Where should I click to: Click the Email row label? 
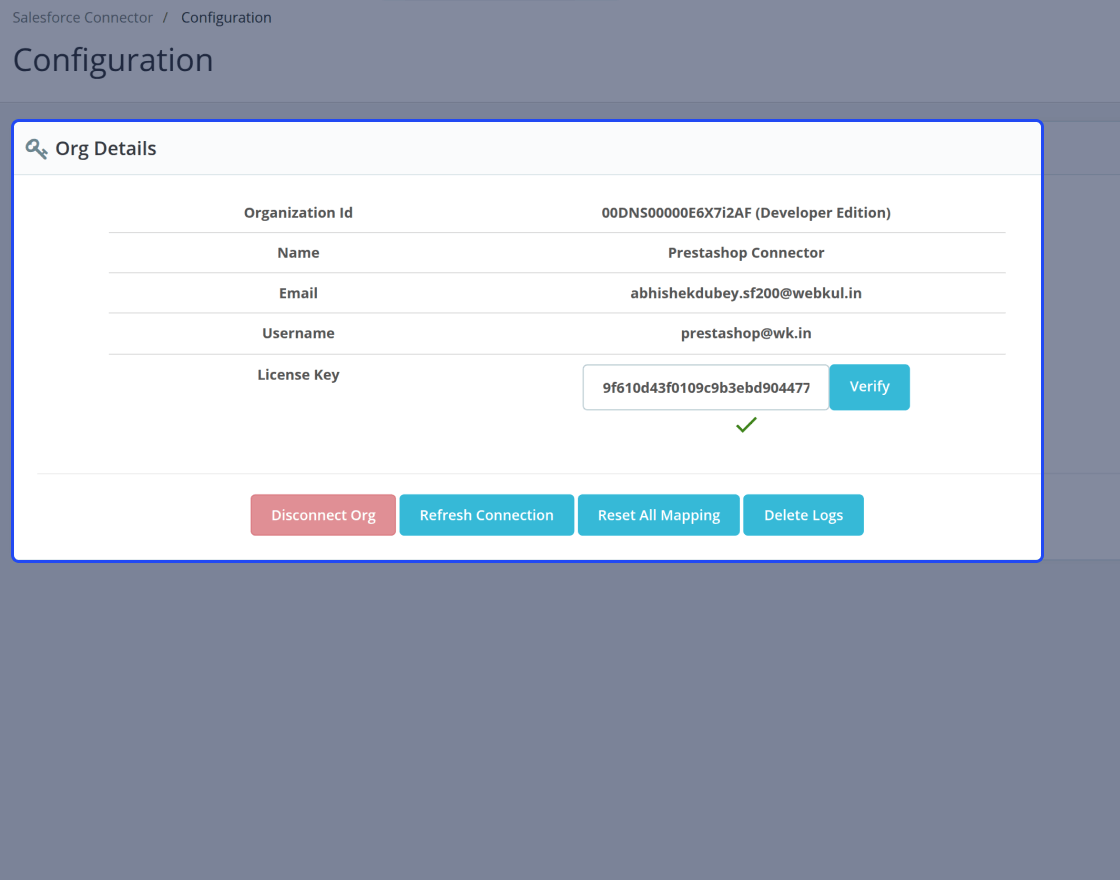coord(298,293)
